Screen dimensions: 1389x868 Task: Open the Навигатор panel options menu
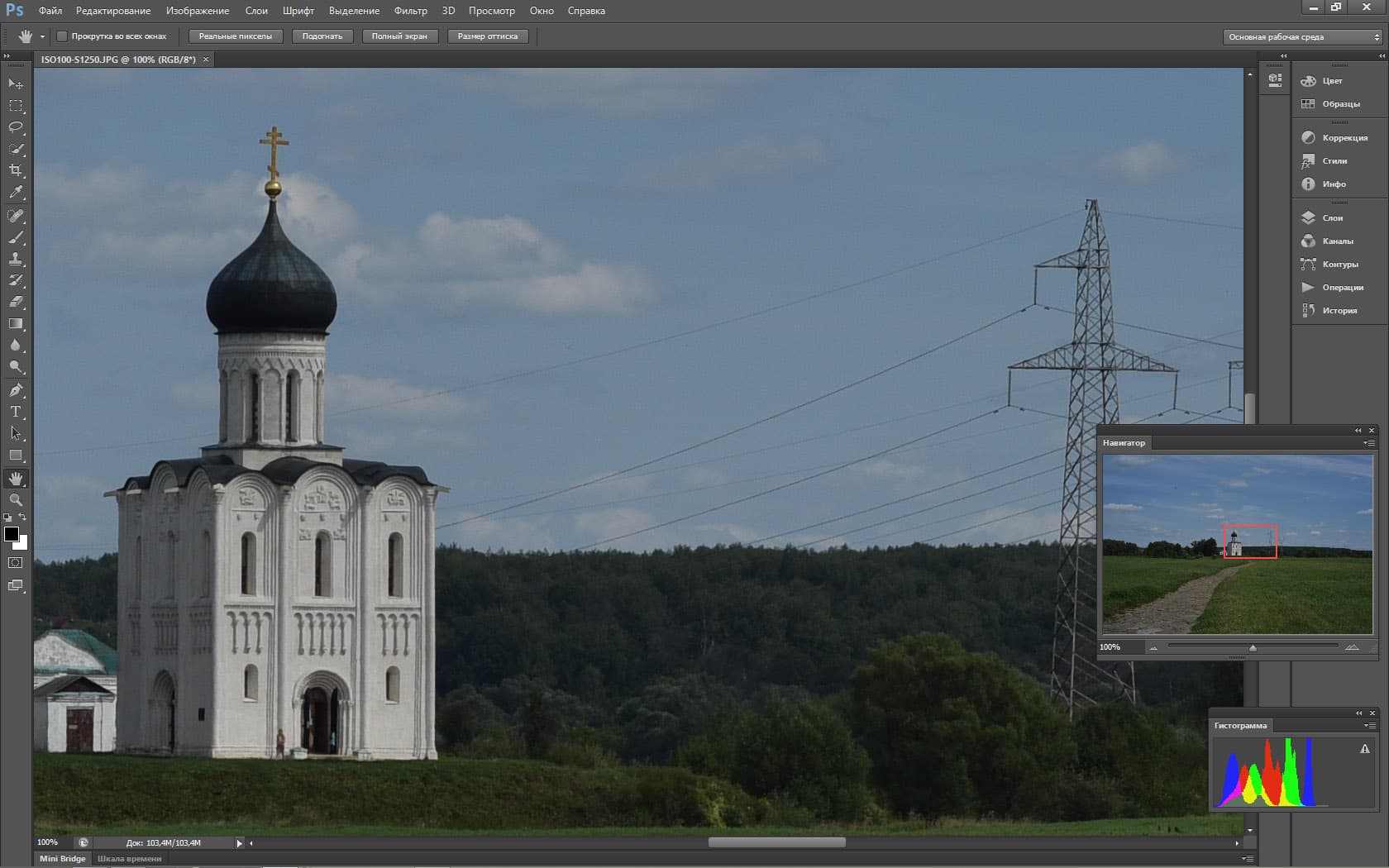(x=1369, y=443)
